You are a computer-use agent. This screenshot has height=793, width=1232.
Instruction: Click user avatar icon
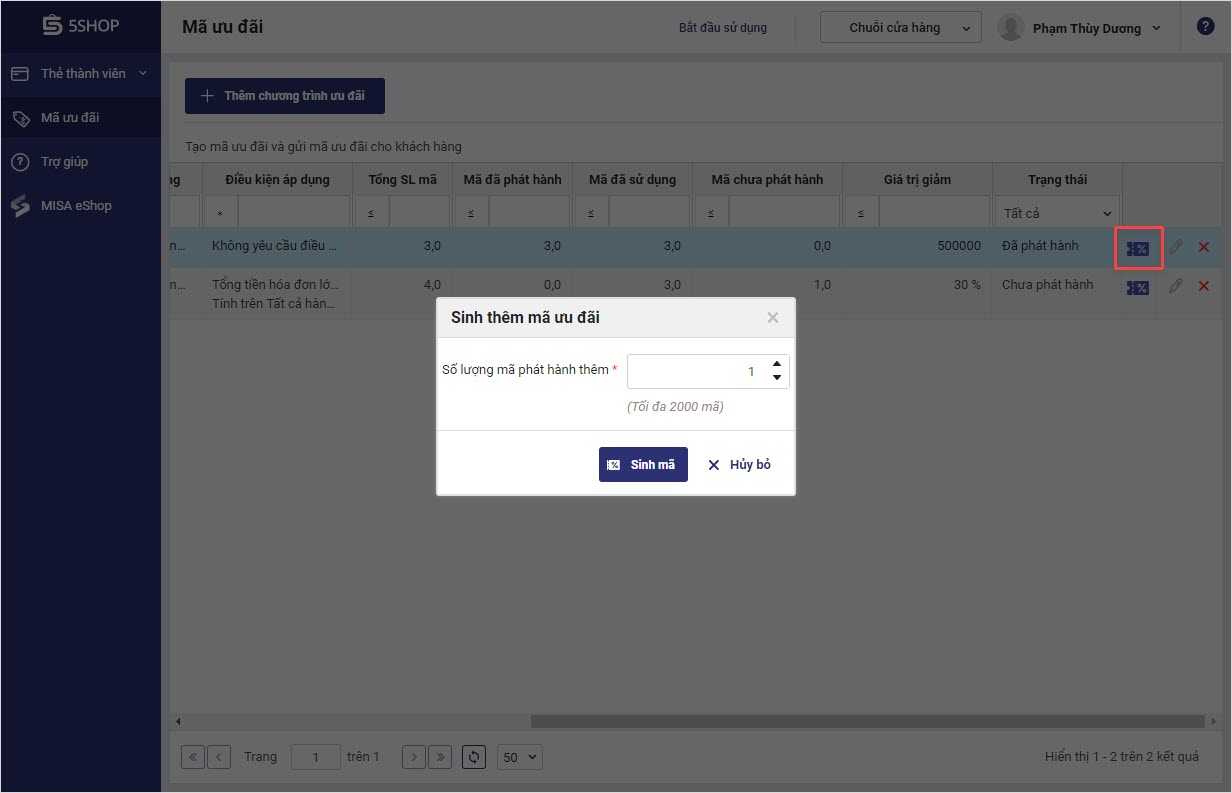tap(1011, 28)
